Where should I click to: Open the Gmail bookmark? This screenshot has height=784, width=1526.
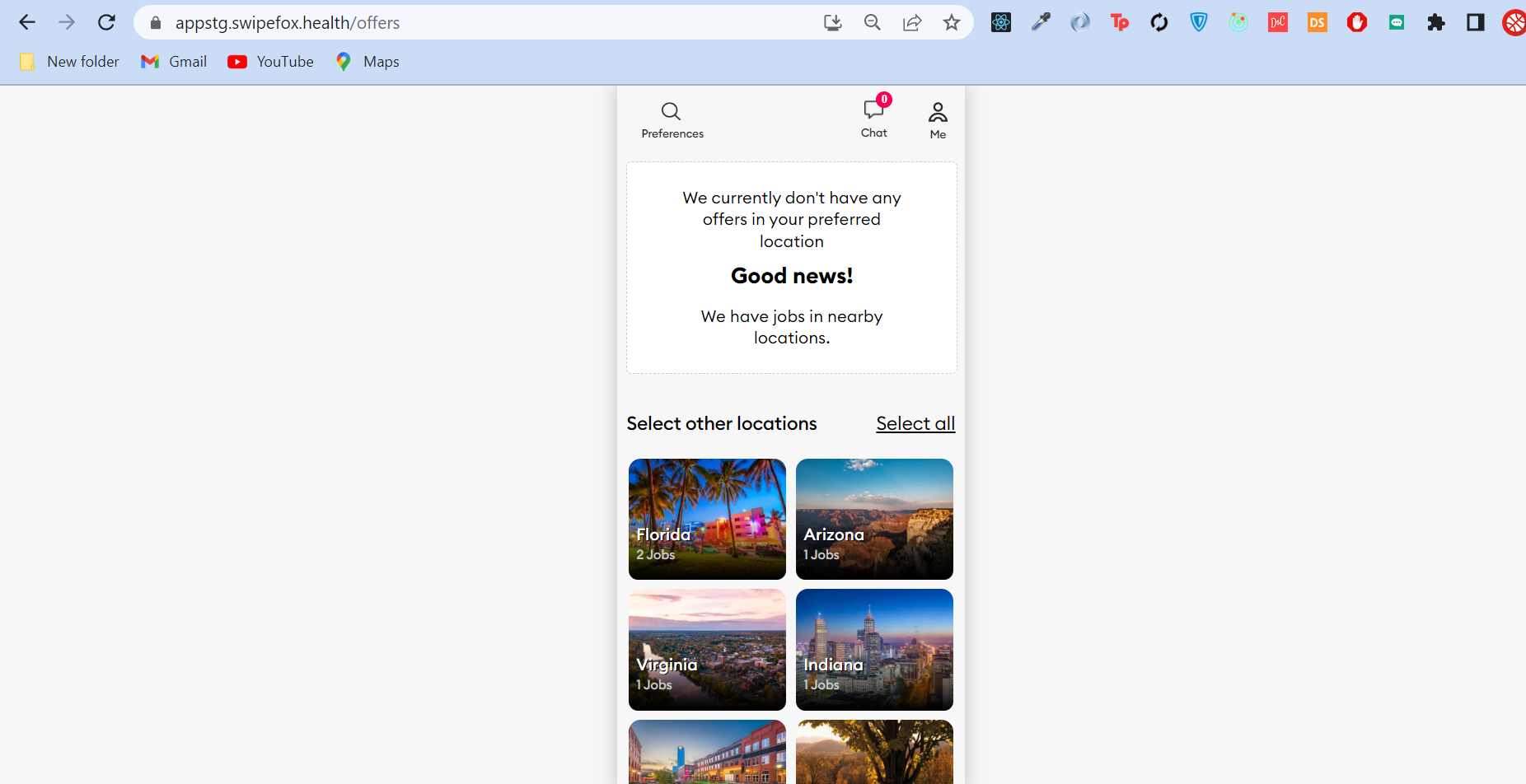pos(174,62)
